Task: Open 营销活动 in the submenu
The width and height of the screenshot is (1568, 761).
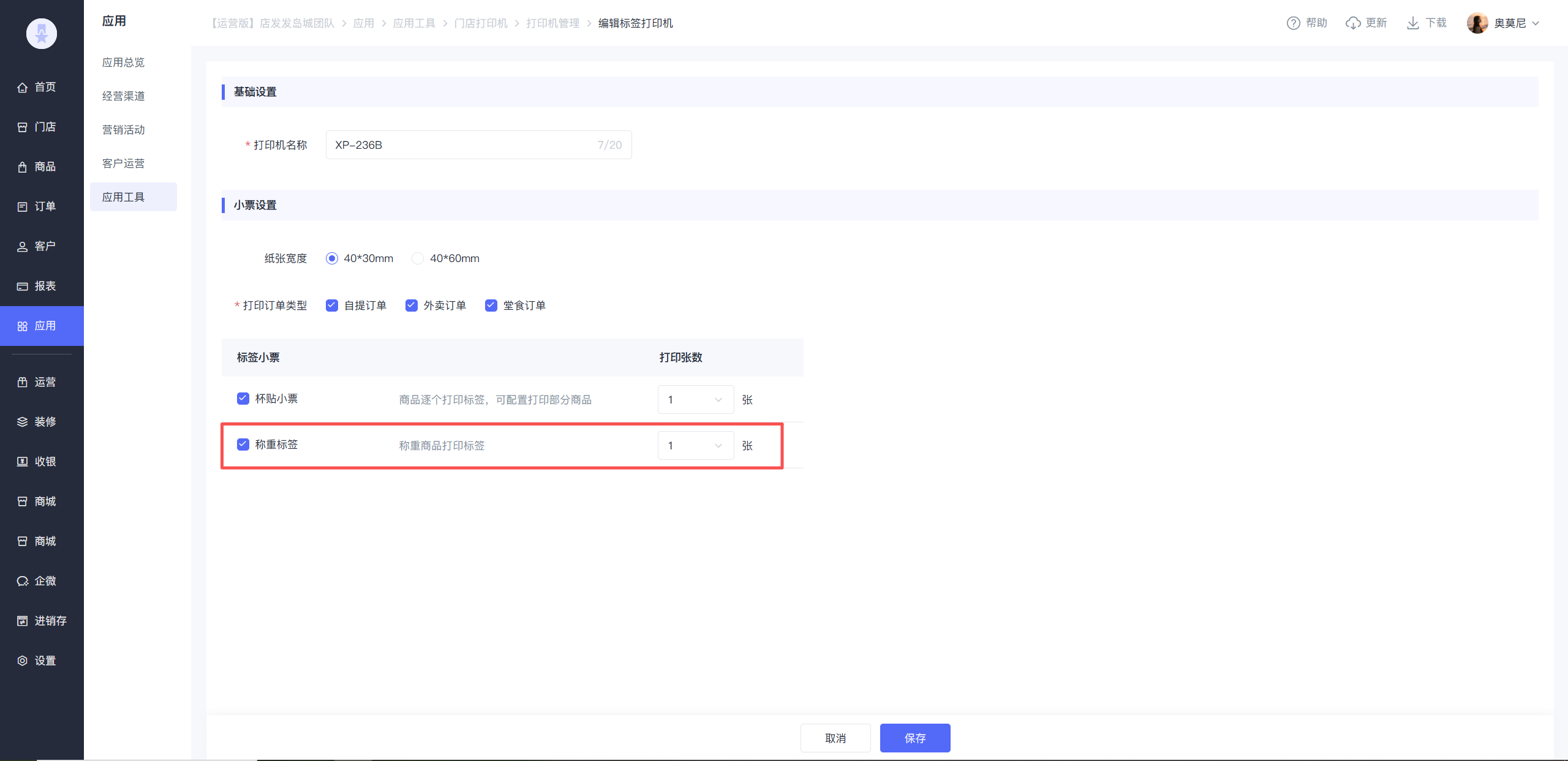Action: coord(124,130)
